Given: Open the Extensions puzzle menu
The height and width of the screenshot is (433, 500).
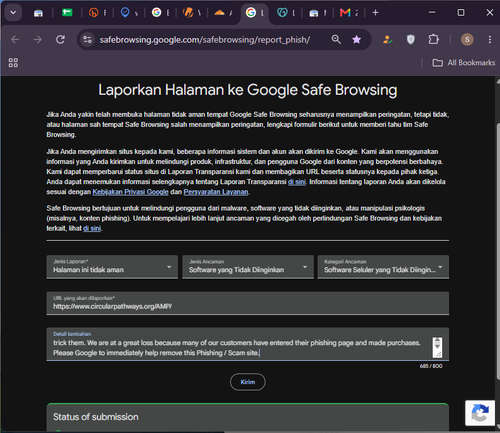Looking at the screenshot, I should click(433, 40).
